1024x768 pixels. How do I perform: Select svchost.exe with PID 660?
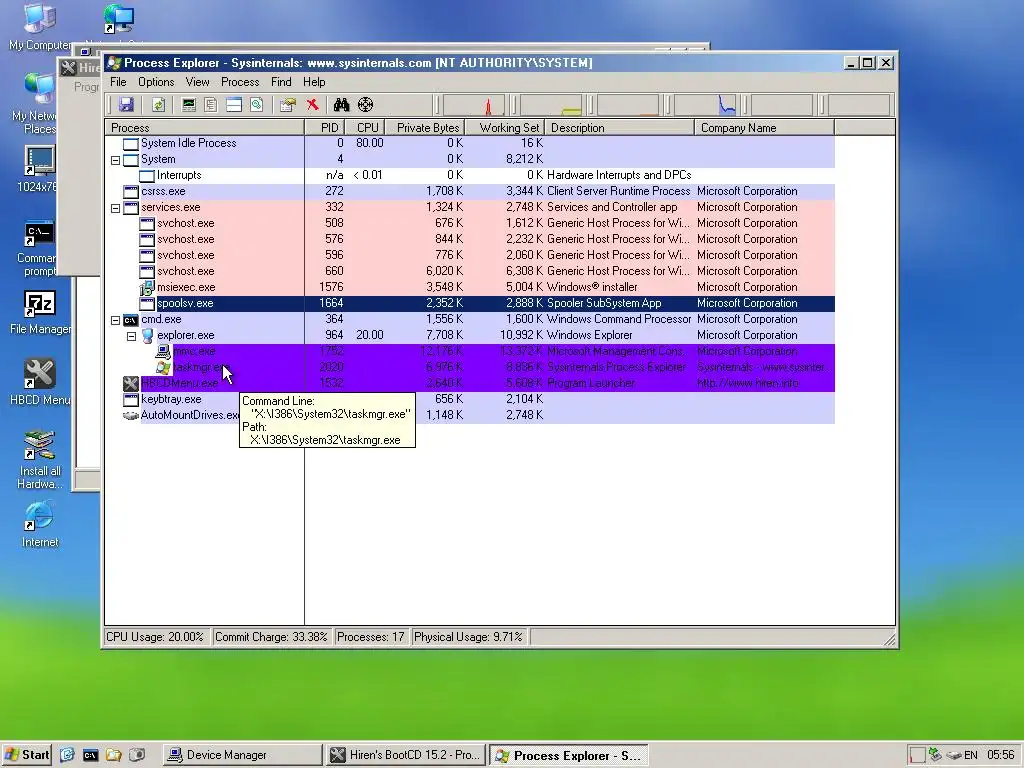(470, 271)
